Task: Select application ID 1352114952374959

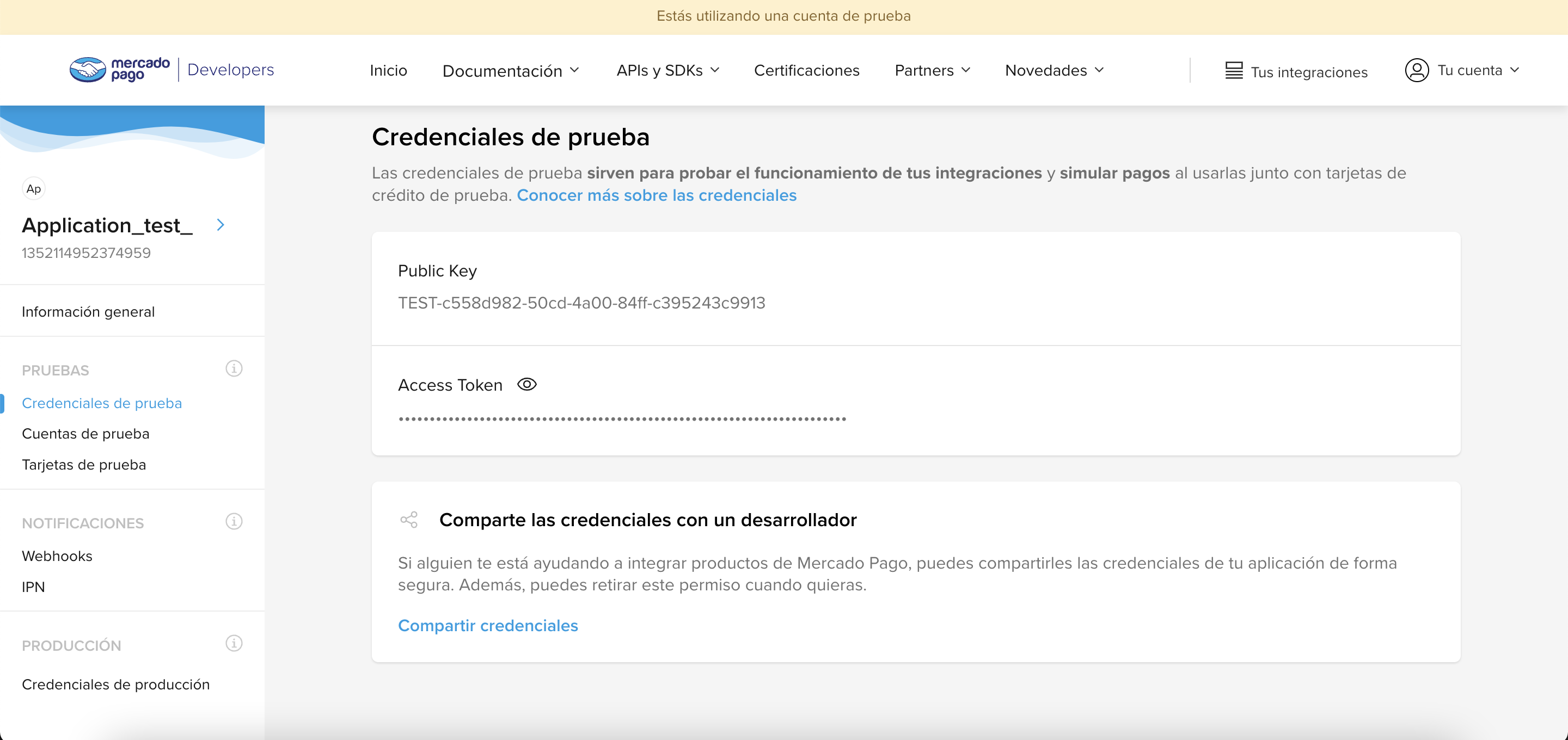Action: point(87,252)
